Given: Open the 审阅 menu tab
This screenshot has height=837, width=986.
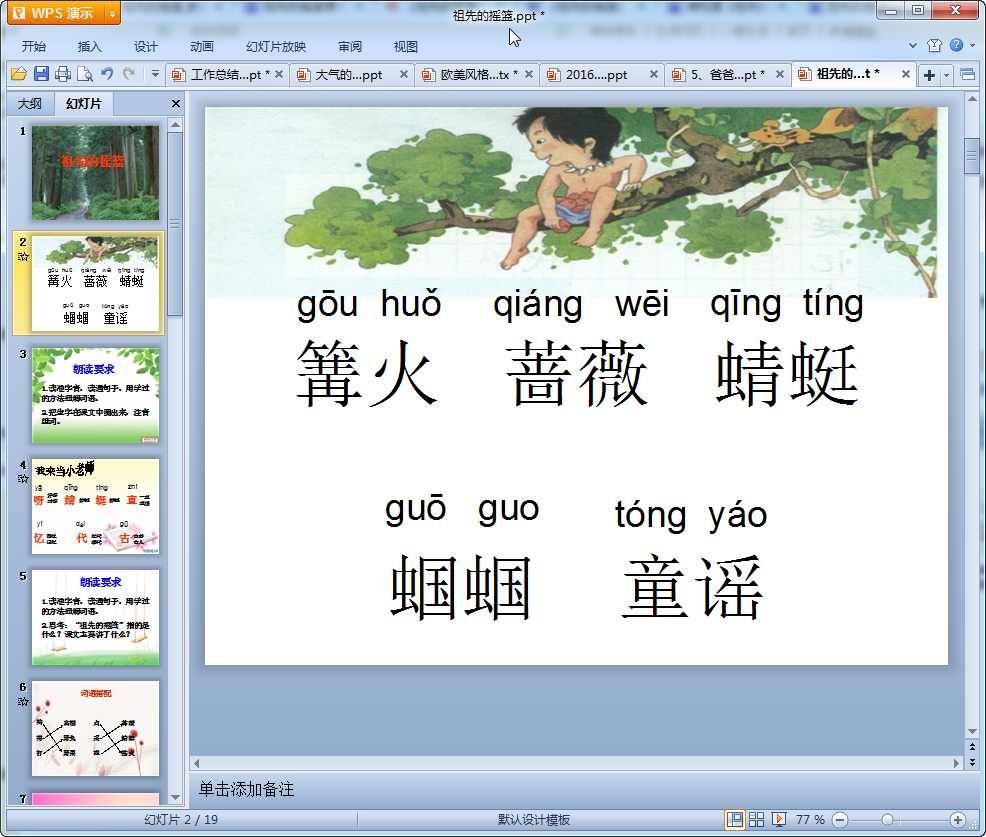Looking at the screenshot, I should [x=350, y=47].
